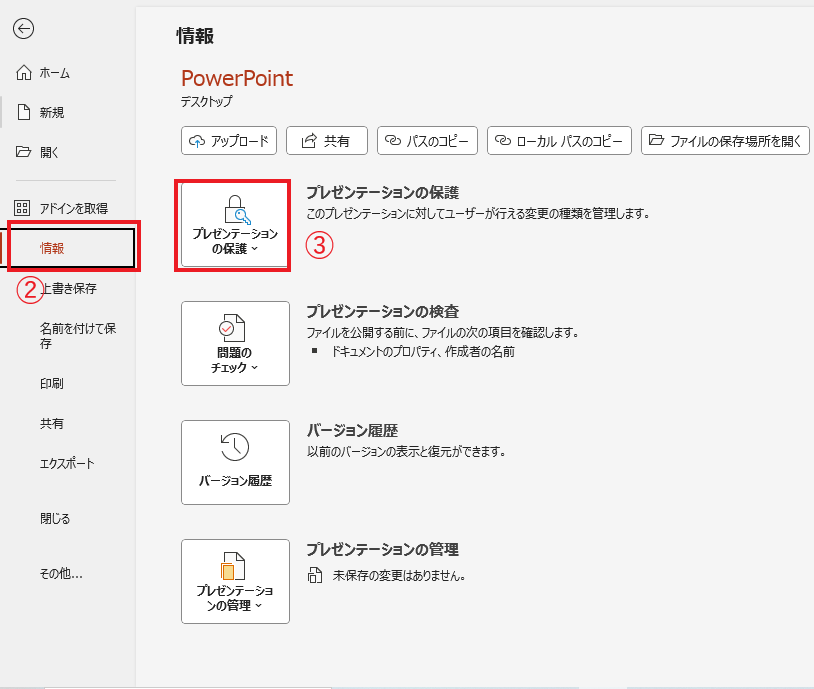Click the プレゼンテーションの検査 section heading
Screen dimensions: 814x689
[x=383, y=312]
